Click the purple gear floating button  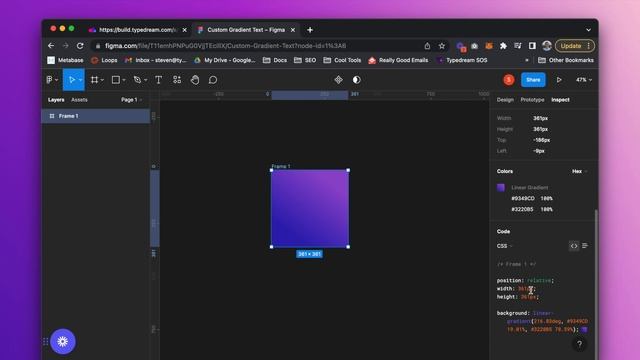pos(63,341)
